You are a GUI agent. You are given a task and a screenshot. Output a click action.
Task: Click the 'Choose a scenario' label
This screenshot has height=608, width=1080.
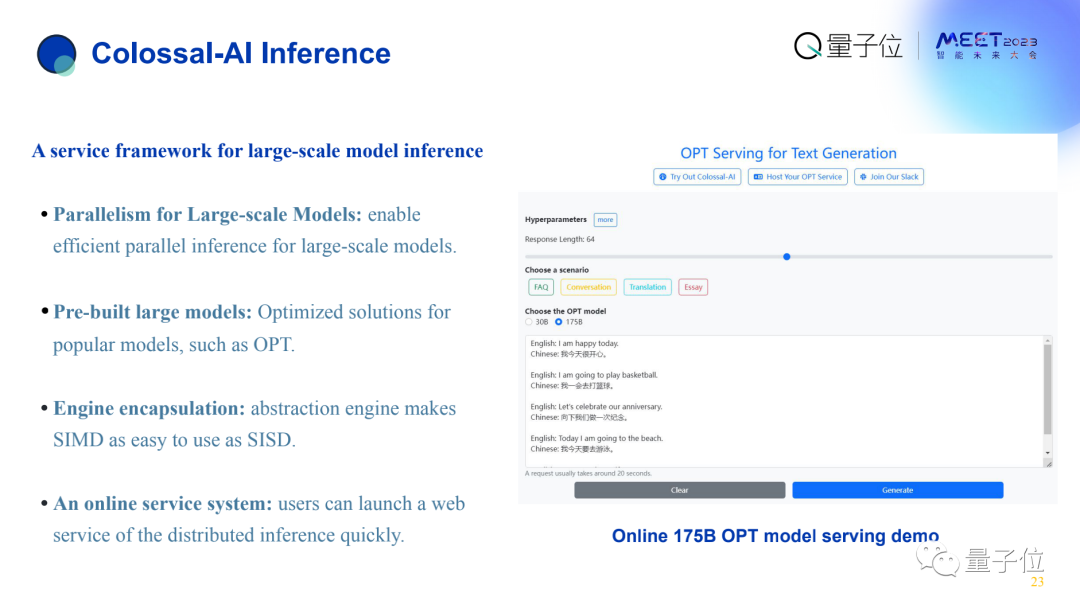[557, 270]
